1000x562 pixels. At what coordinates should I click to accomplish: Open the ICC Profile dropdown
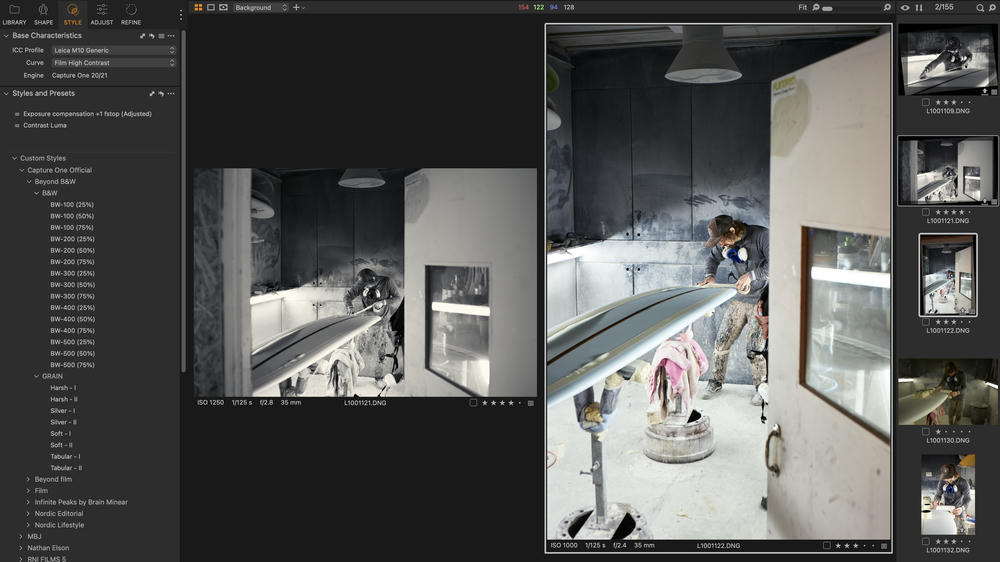point(114,50)
